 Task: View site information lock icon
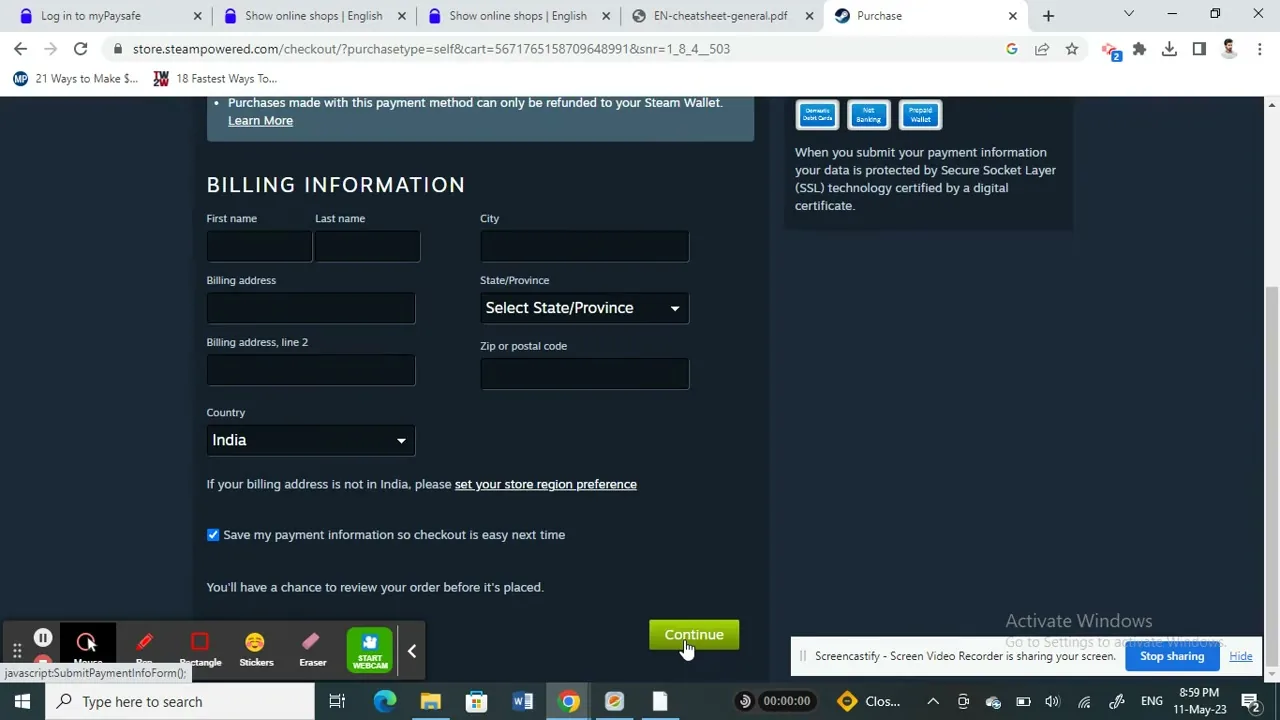pos(118,48)
